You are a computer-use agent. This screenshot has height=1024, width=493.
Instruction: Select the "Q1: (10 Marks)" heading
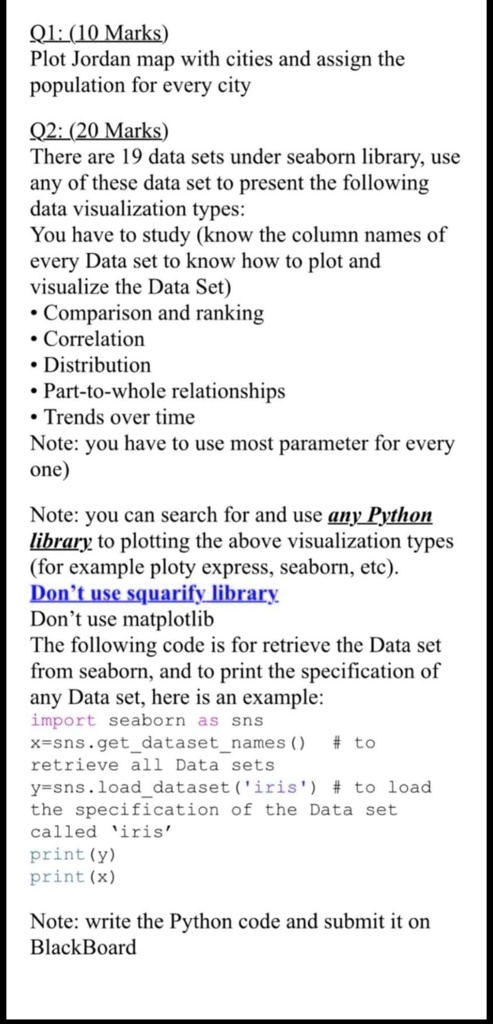pos(99,32)
